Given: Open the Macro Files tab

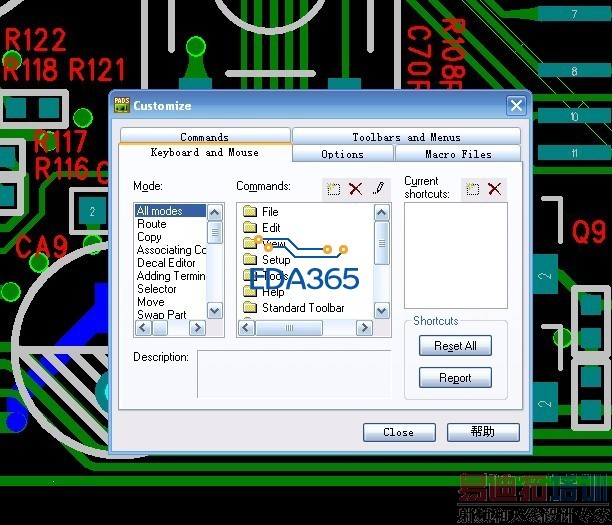Looking at the screenshot, I should 458,154.
